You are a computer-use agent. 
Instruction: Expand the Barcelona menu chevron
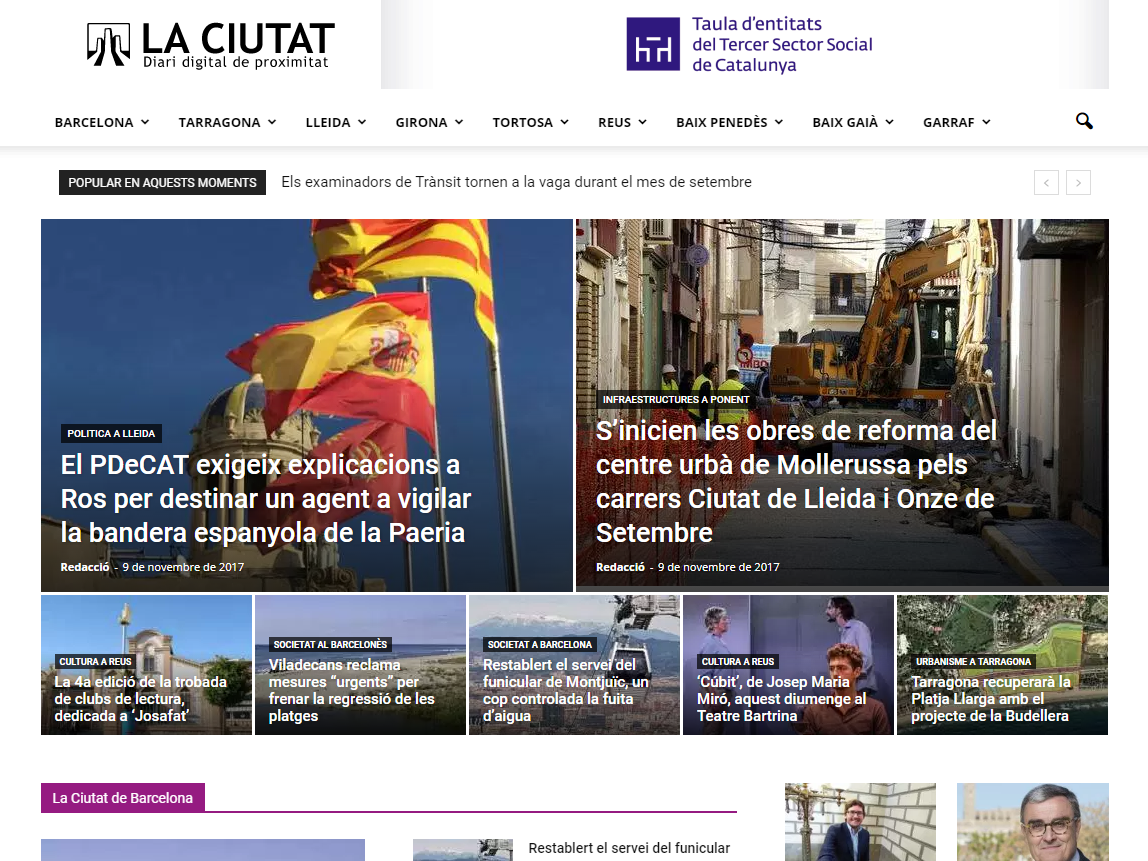click(x=145, y=122)
